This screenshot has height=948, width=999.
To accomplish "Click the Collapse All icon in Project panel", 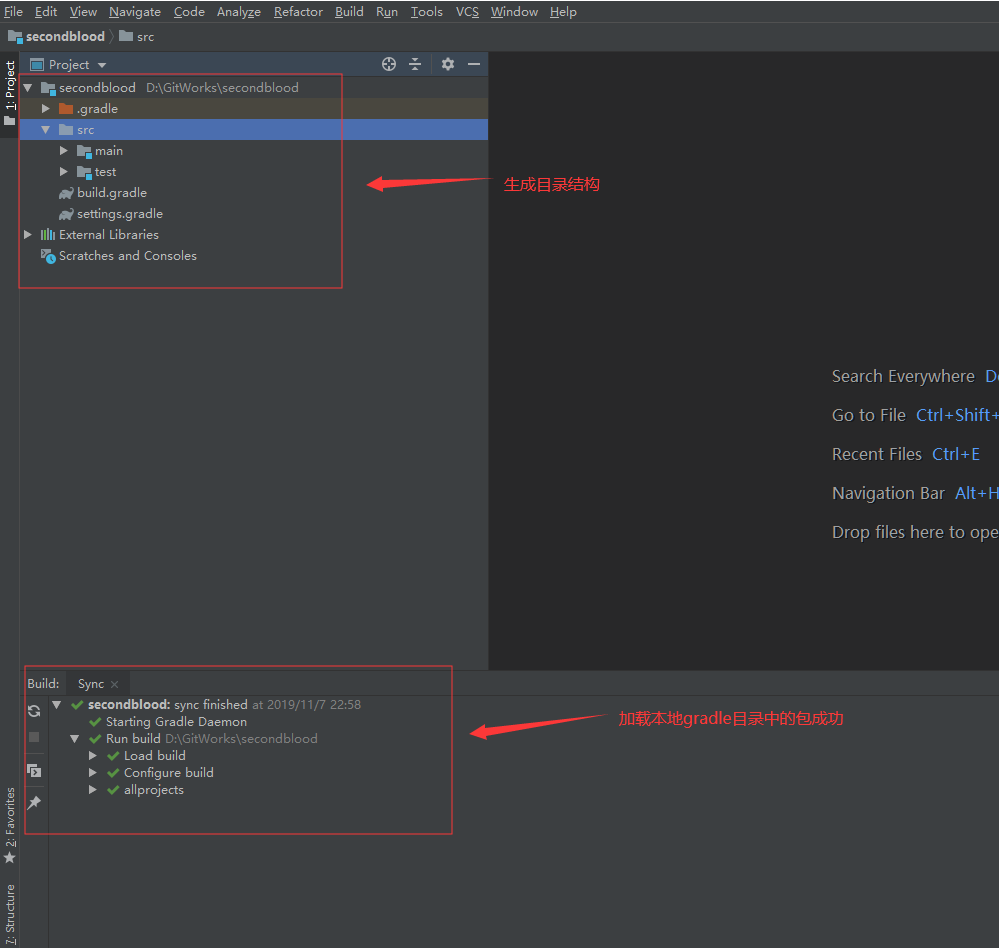I will pos(415,64).
